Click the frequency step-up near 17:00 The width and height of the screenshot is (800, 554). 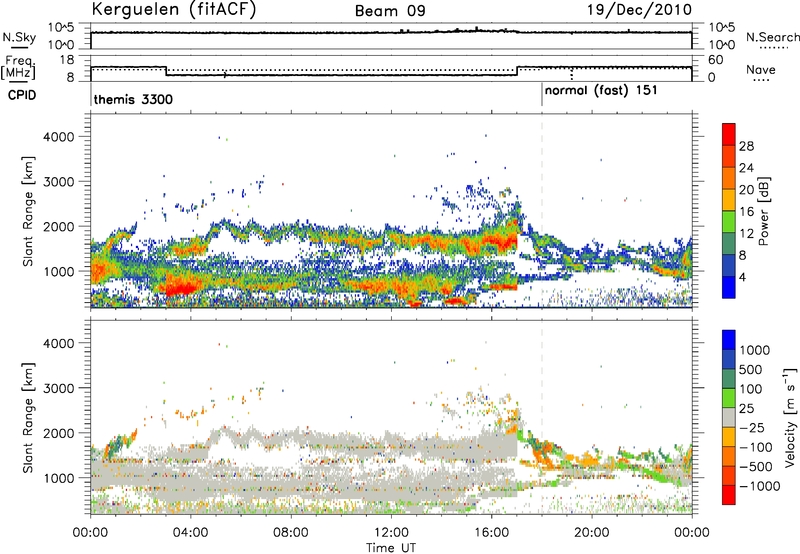coord(517,71)
